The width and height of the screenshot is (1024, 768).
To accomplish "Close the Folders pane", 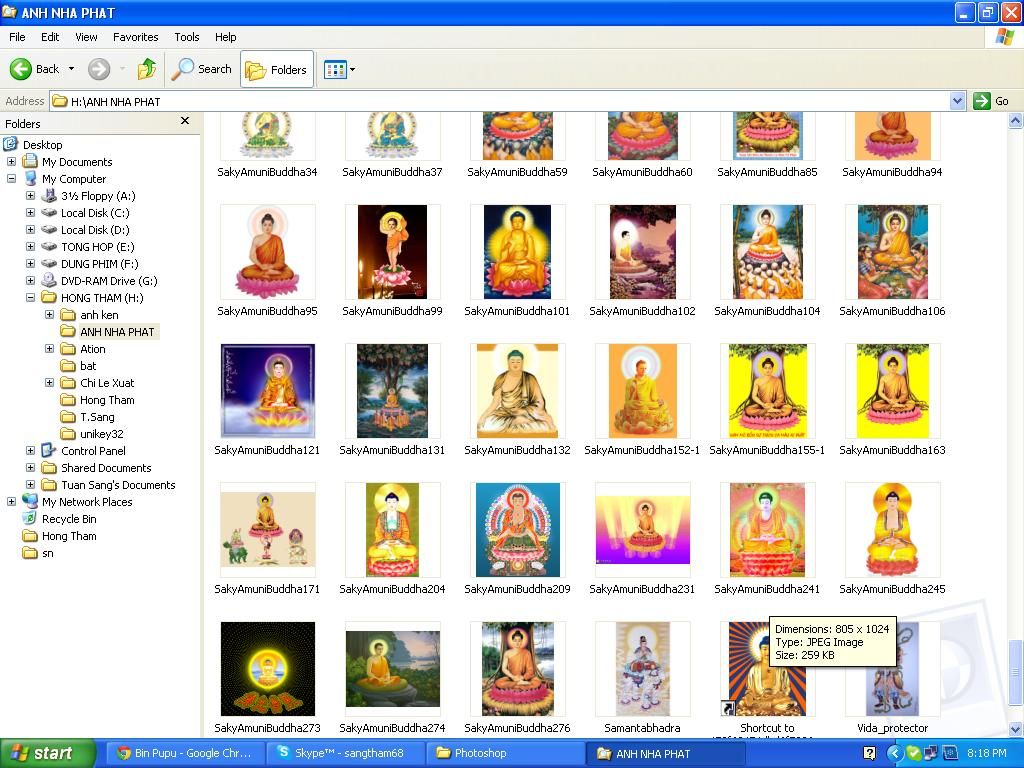I will (185, 121).
